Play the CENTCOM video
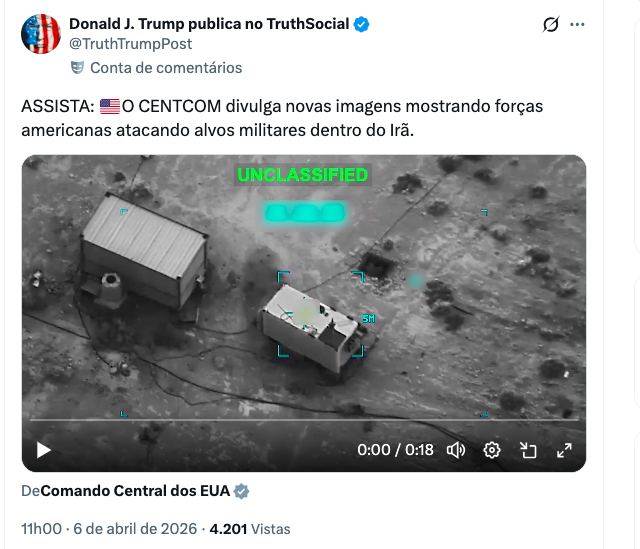640x549 pixels. tap(44, 450)
